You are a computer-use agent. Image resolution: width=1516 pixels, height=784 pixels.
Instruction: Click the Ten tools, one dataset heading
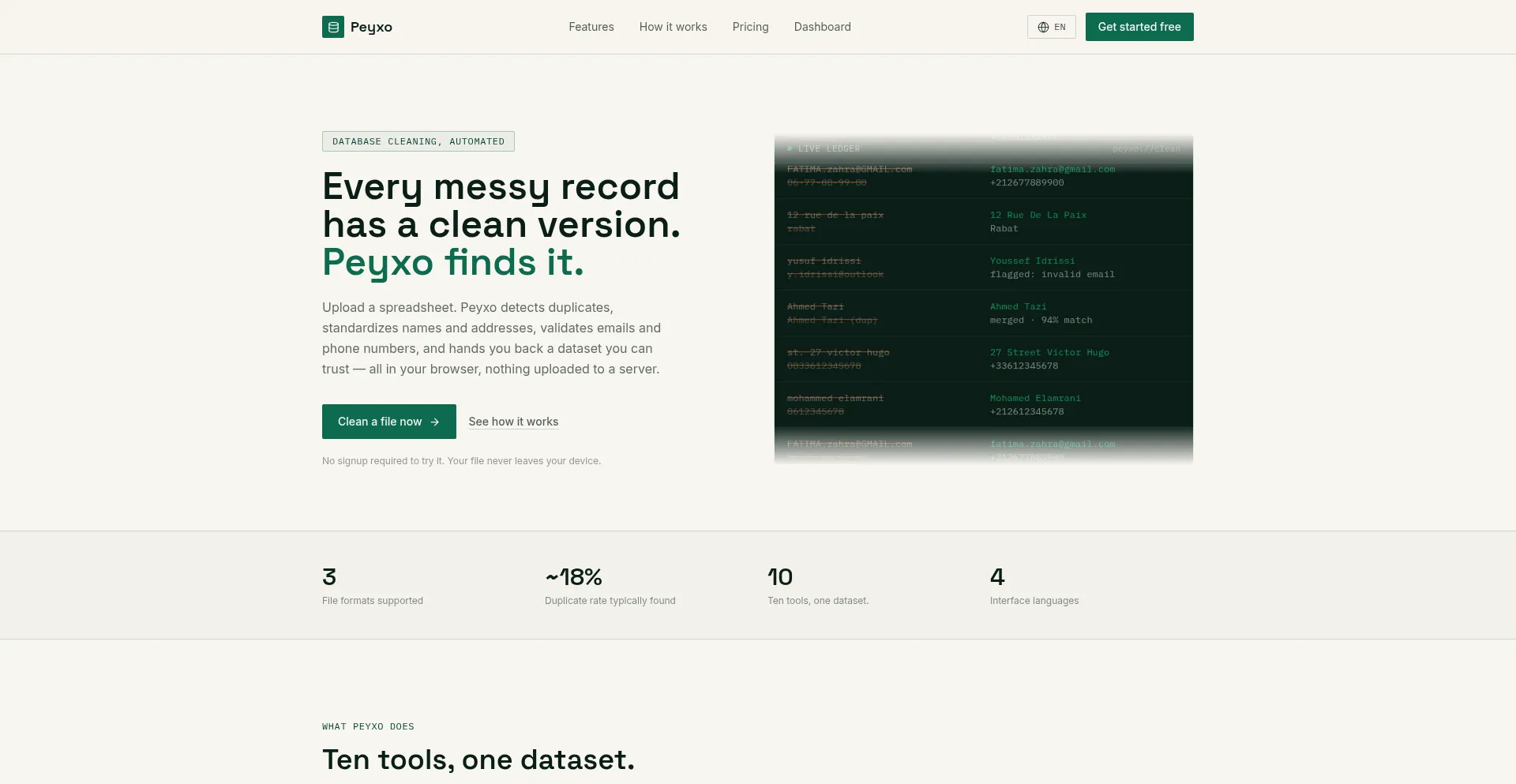(x=478, y=760)
